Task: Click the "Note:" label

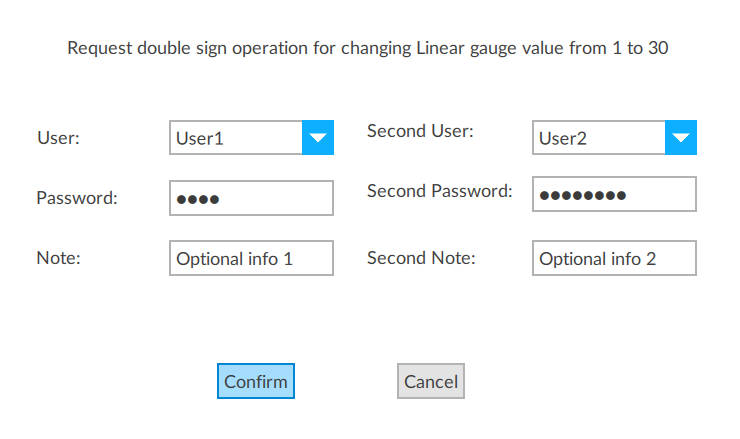Action: click(58, 258)
